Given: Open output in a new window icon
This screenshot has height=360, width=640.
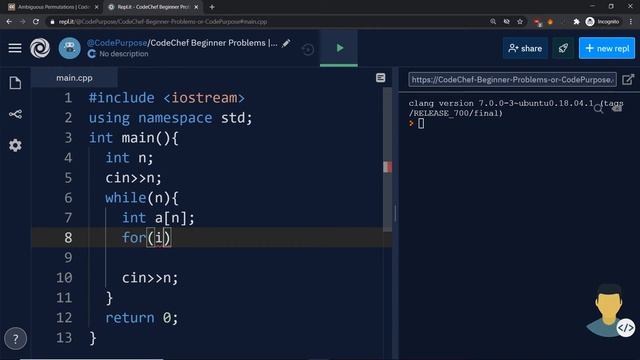Looking at the screenshot, I should point(628,80).
